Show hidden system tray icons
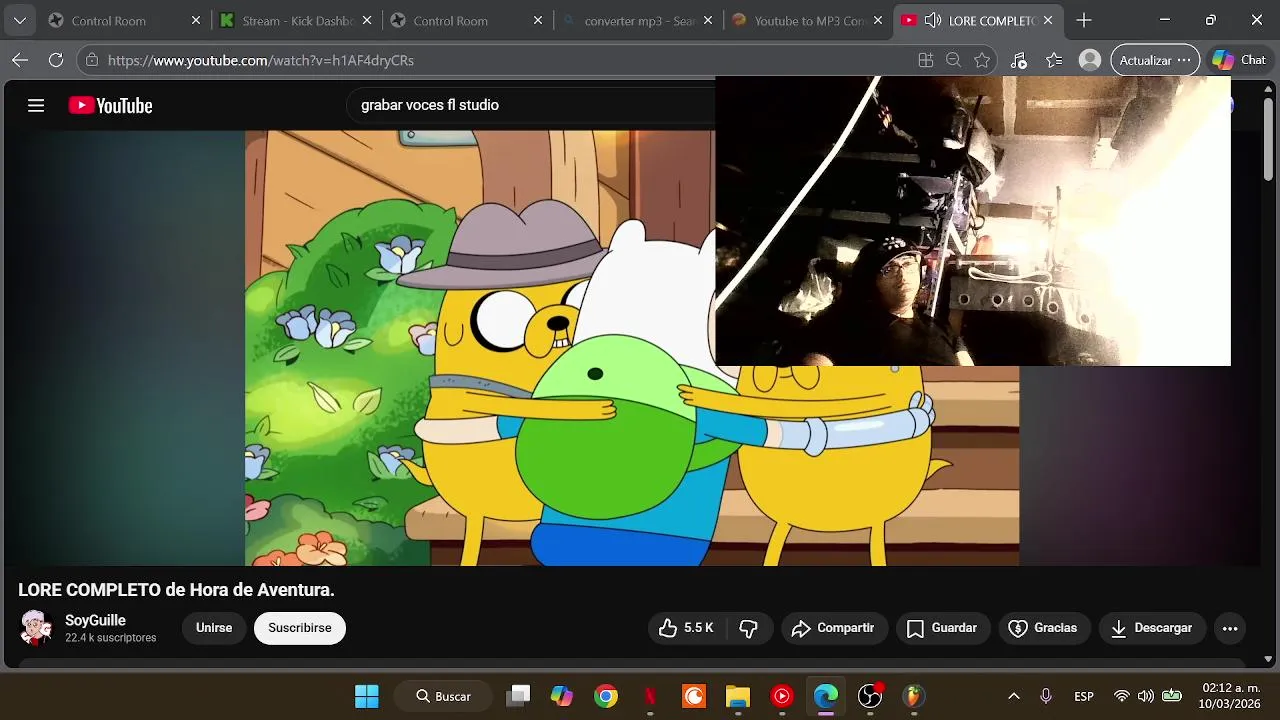Screen dimensions: 1280x720 coord(1013,696)
